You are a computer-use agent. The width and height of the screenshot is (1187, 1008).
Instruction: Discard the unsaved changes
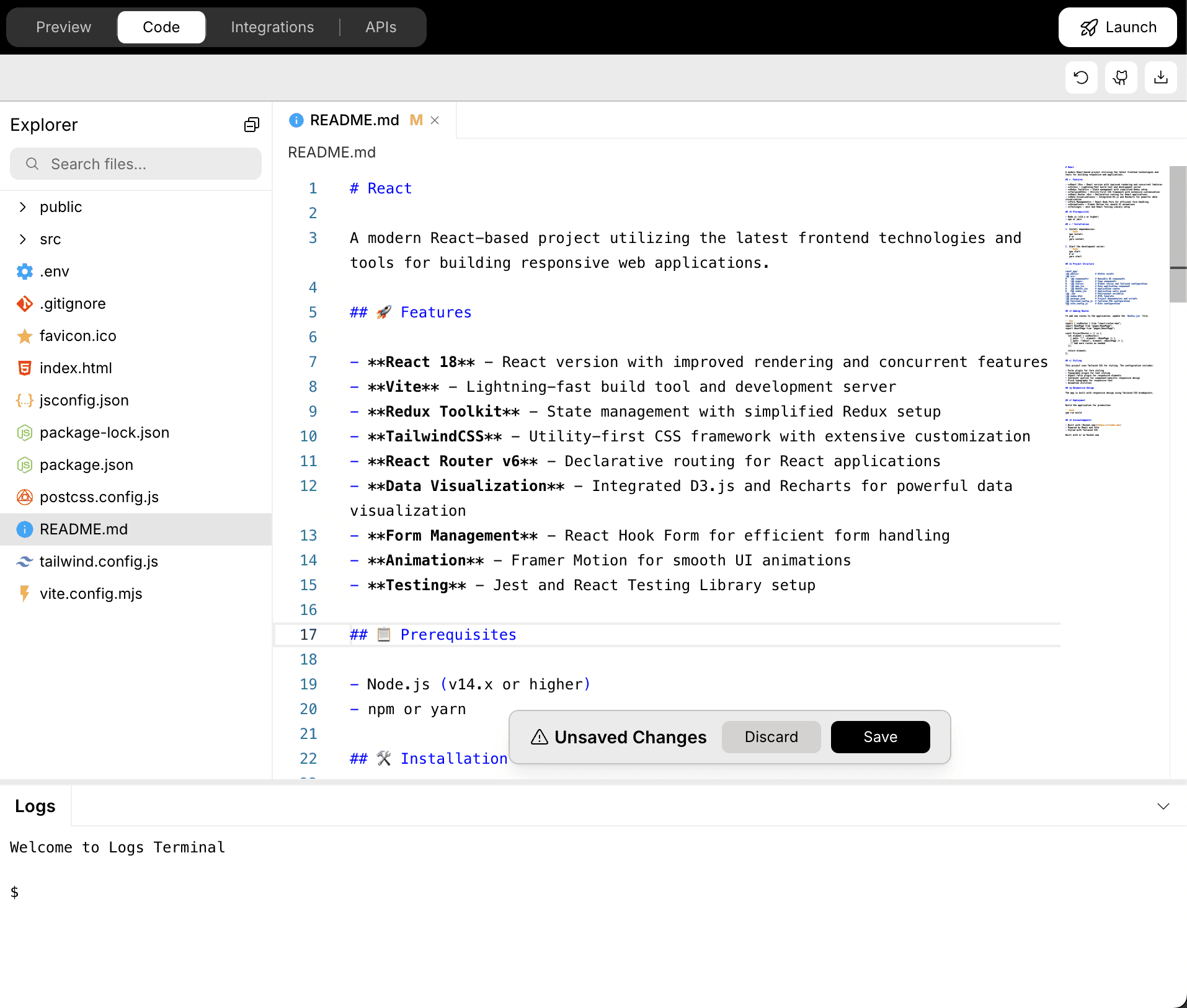click(770, 736)
